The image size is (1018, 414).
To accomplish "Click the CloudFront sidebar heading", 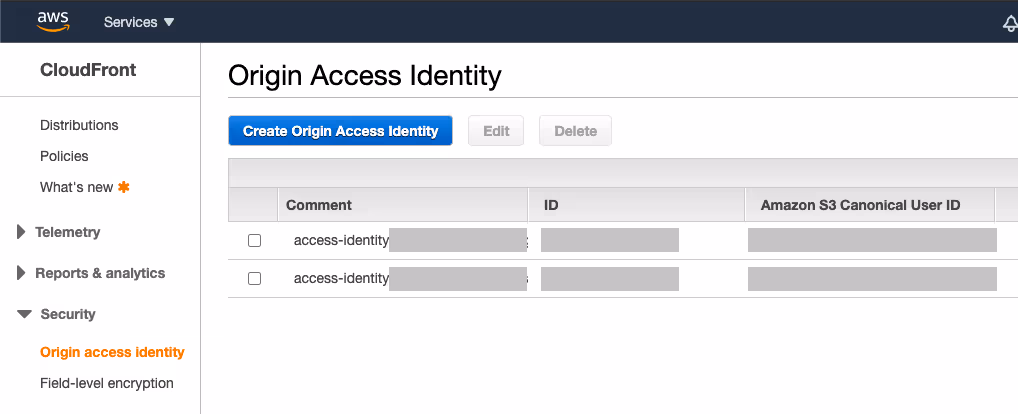I will [88, 70].
